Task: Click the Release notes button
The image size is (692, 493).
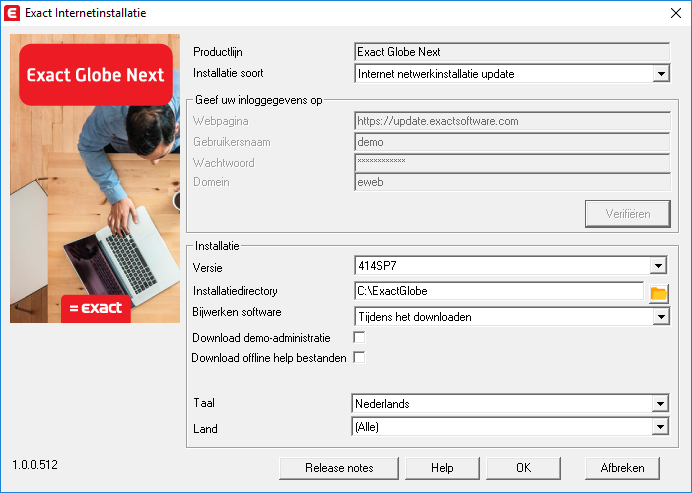Action: click(x=339, y=468)
